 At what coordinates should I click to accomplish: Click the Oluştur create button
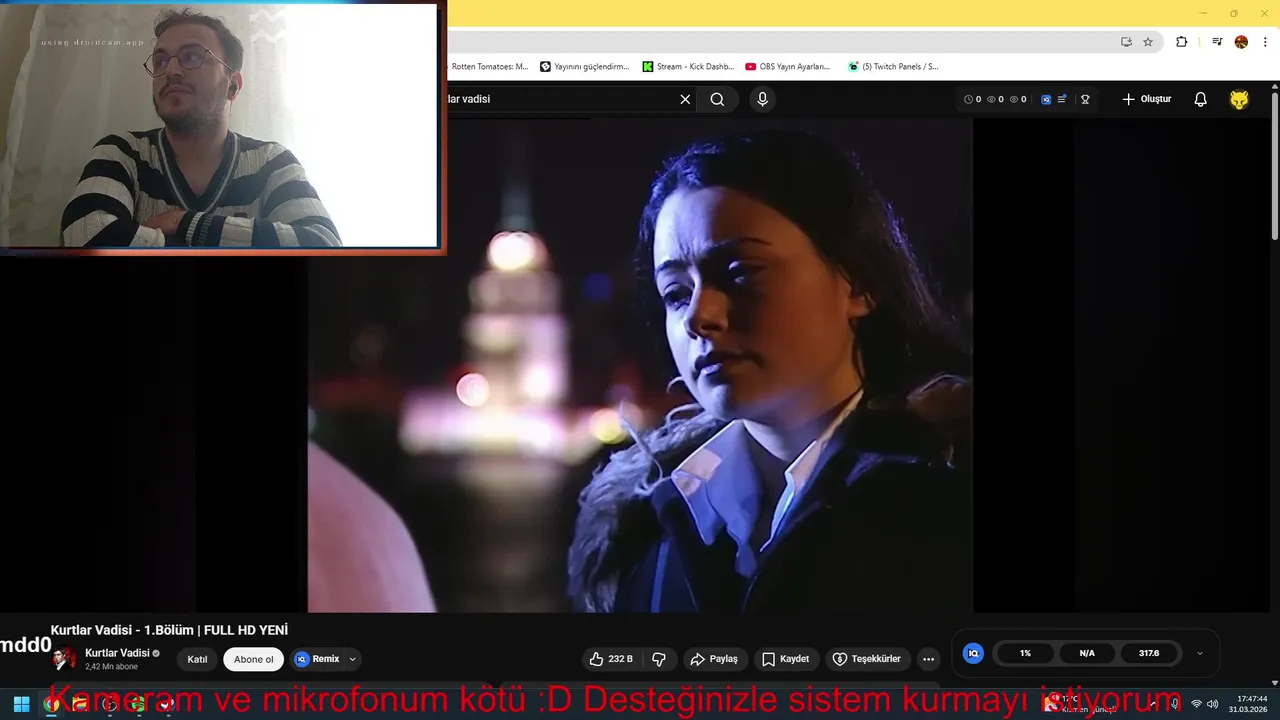pyautogui.click(x=1147, y=99)
